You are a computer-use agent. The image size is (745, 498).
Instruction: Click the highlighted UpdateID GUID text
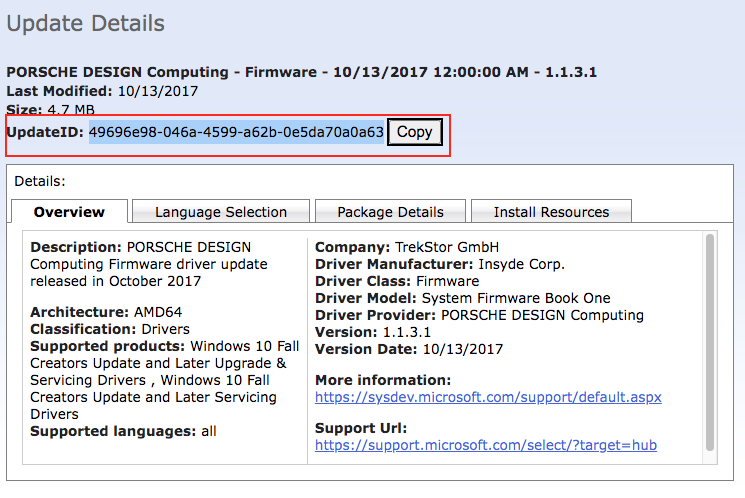point(236,132)
